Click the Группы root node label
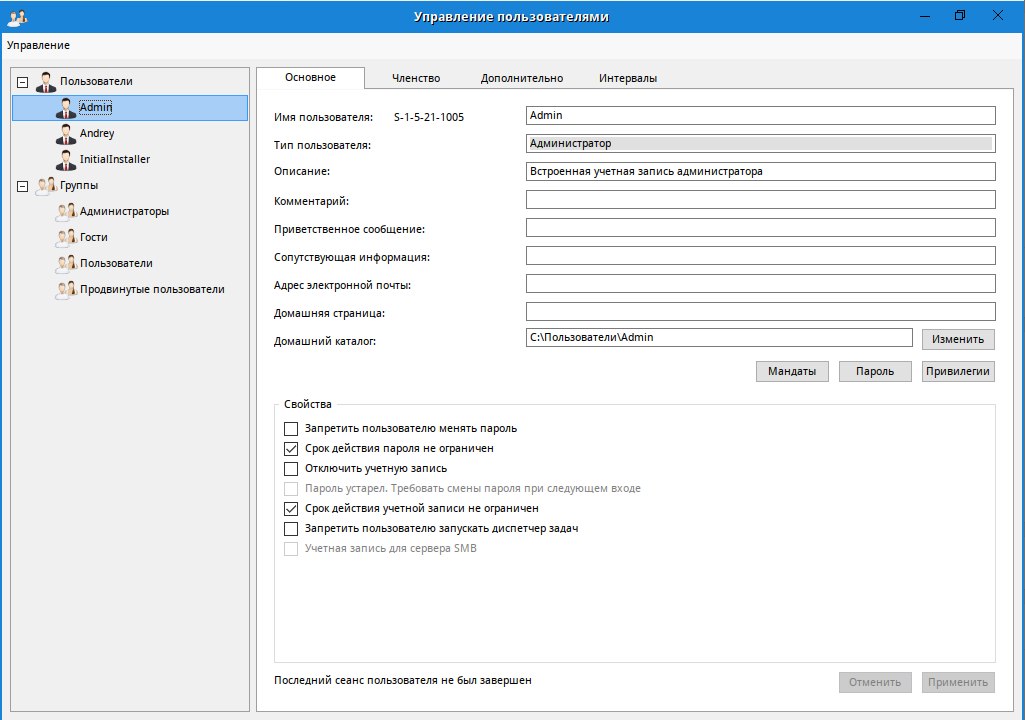This screenshot has height=720, width=1025. pyautogui.click(x=79, y=186)
